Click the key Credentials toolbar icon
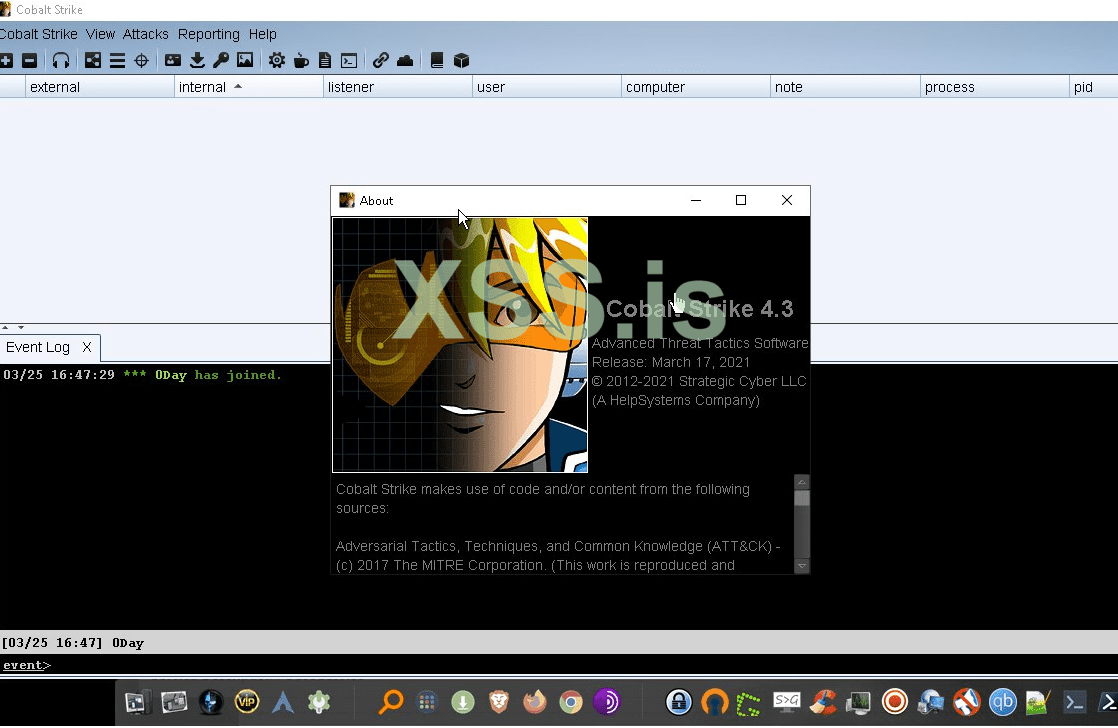This screenshot has width=1118, height=728. click(221, 61)
